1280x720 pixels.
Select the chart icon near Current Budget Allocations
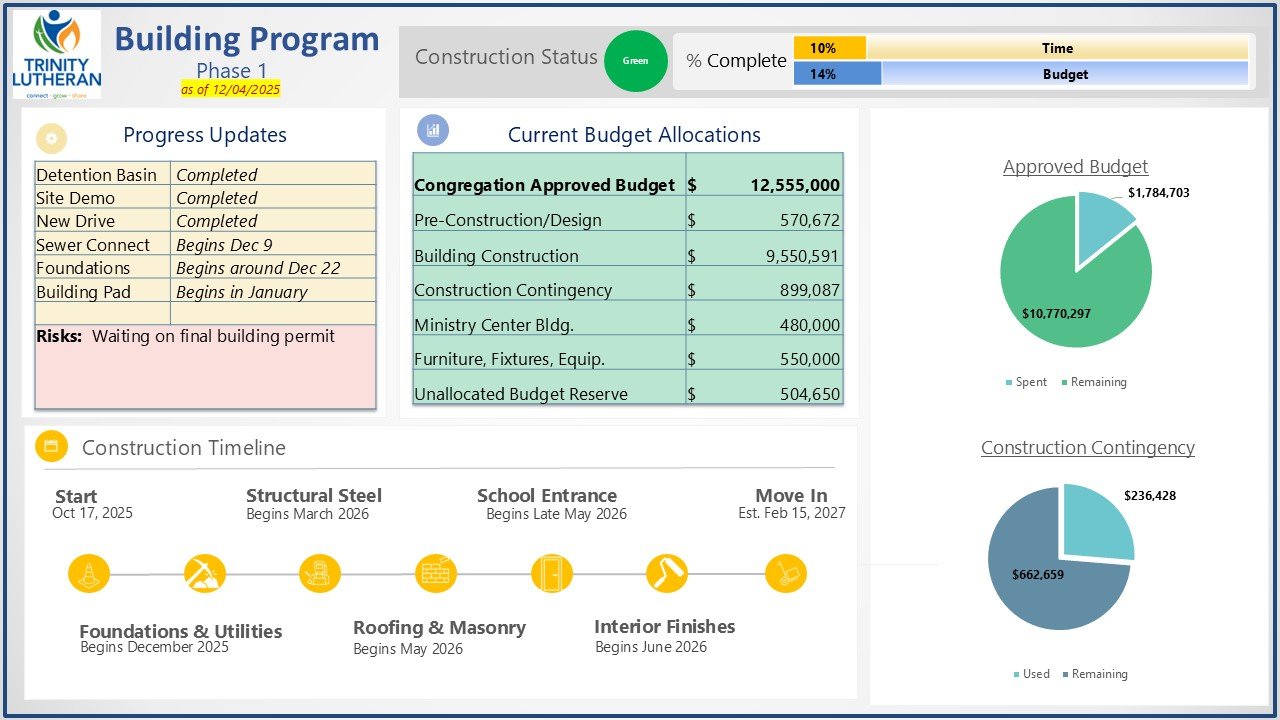click(431, 130)
